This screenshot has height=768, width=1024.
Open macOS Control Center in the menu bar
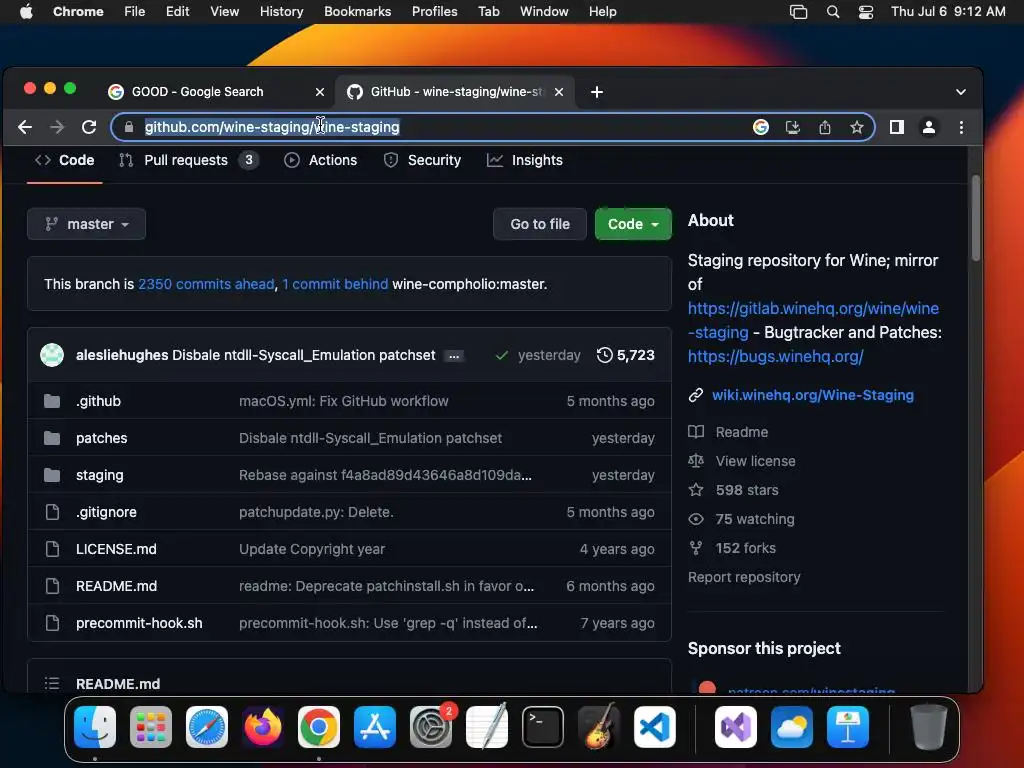[866, 12]
